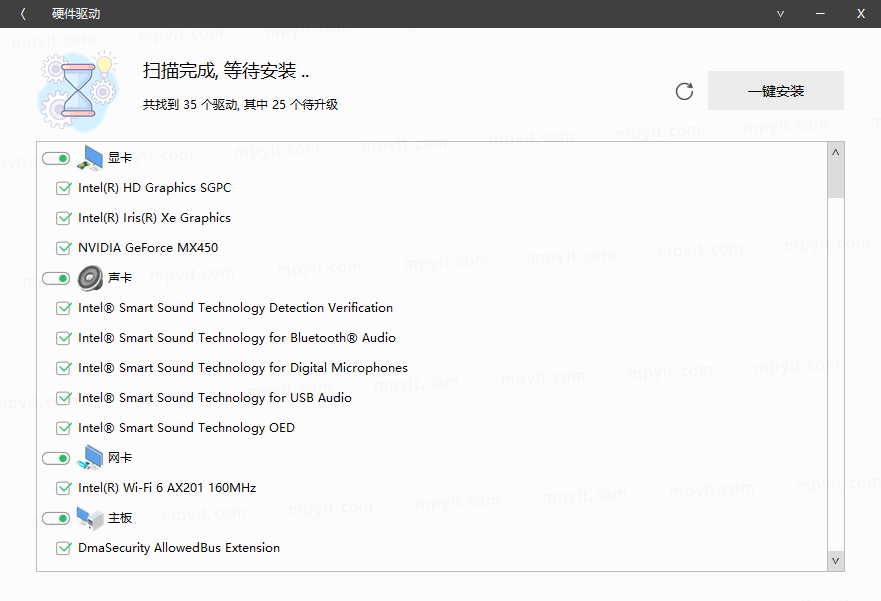Click the back arrow in title bar
The width and height of the screenshot is (881, 601).
click(23, 13)
